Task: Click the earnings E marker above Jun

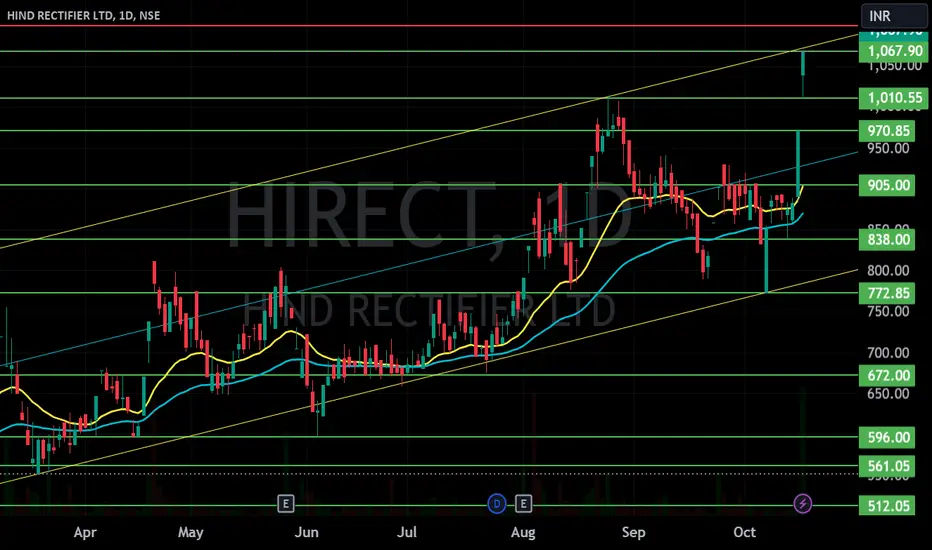Action: coord(286,504)
